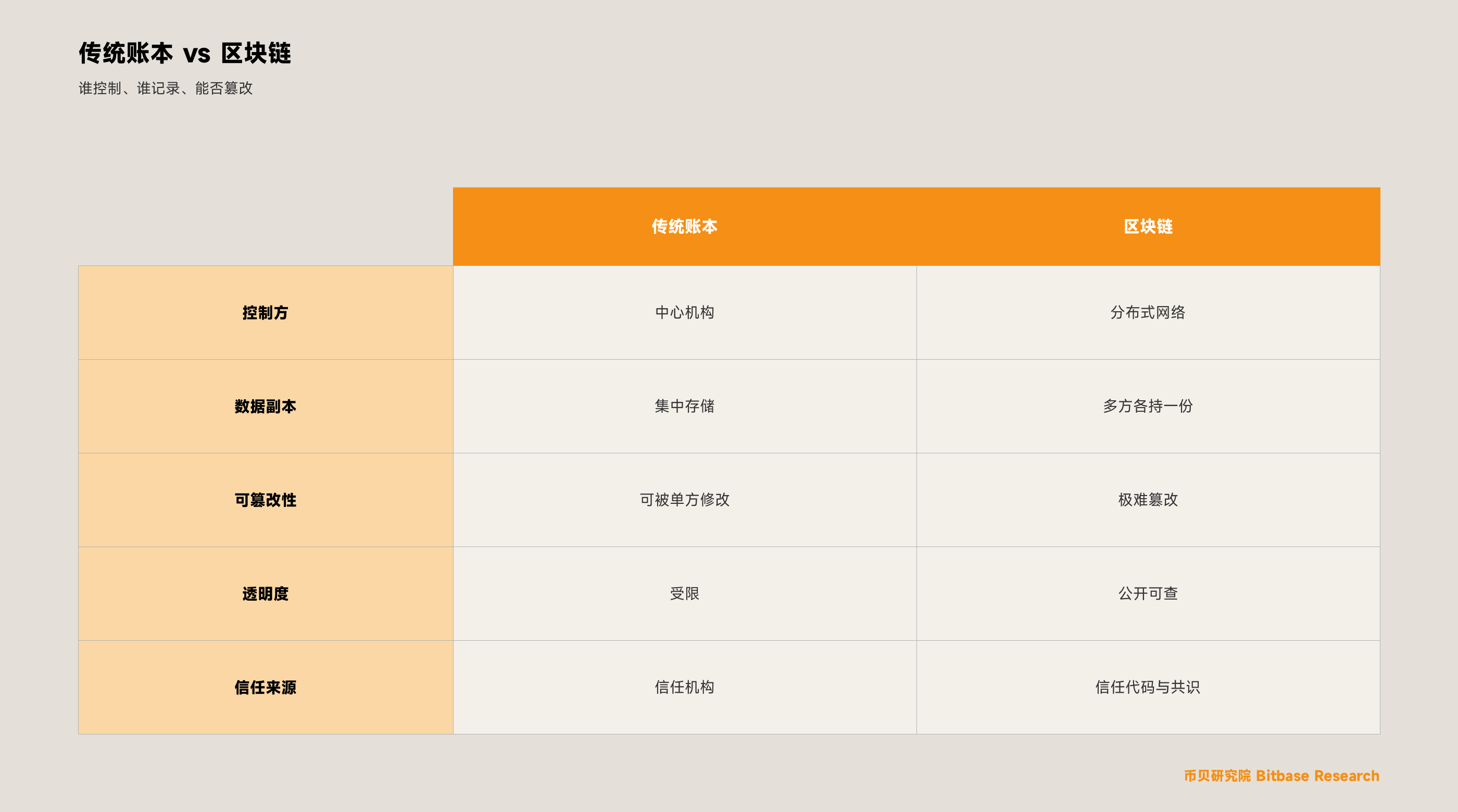Click the 极难篡改 cell
This screenshot has width=1458, height=812.
pyautogui.click(x=1148, y=500)
